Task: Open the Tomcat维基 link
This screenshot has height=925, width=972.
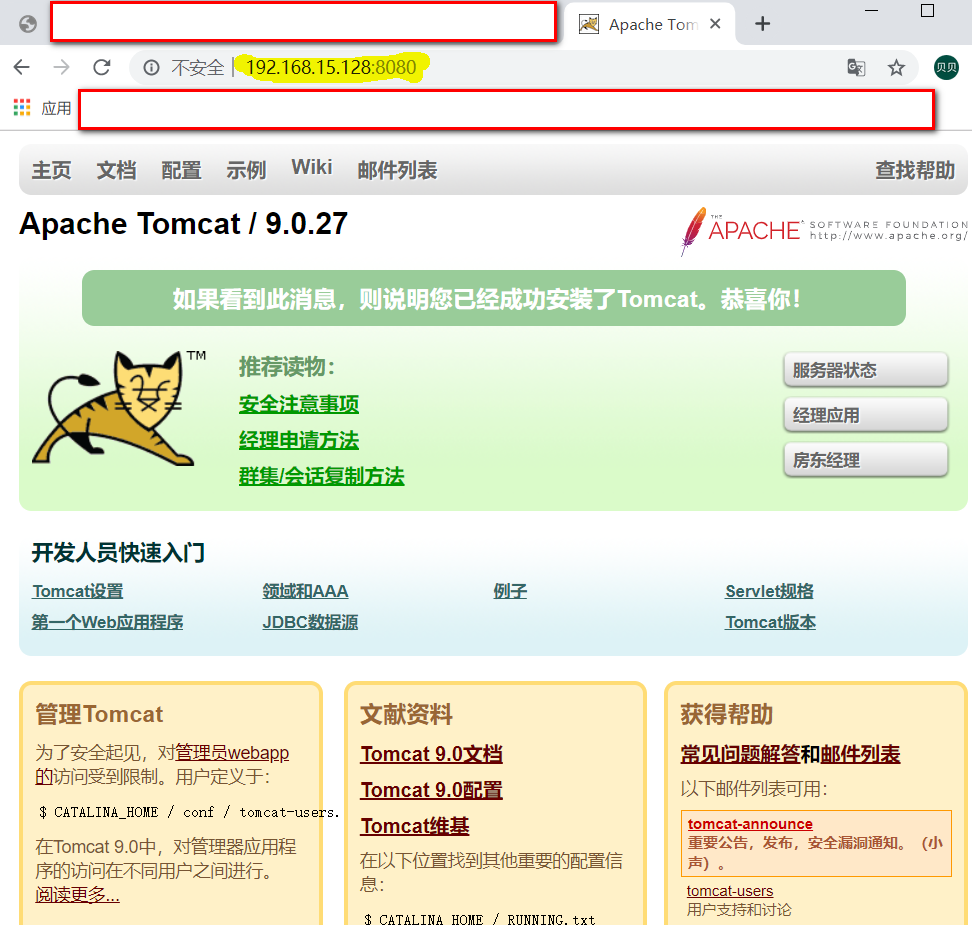Action: (415, 826)
